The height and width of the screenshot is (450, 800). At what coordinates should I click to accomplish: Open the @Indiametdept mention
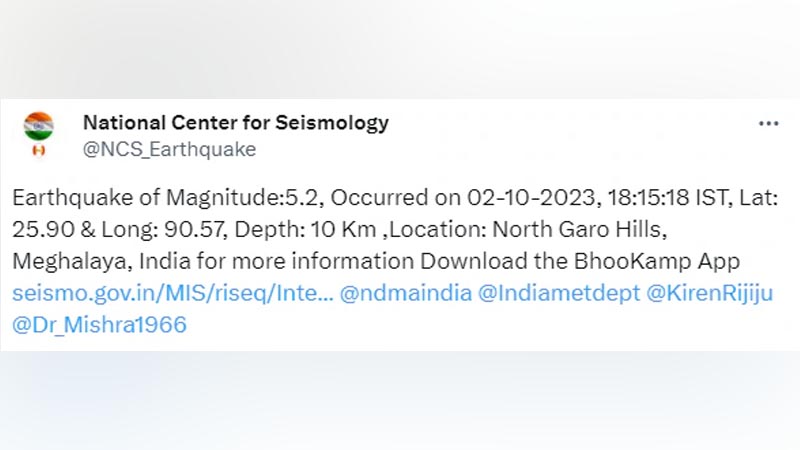[559, 293]
